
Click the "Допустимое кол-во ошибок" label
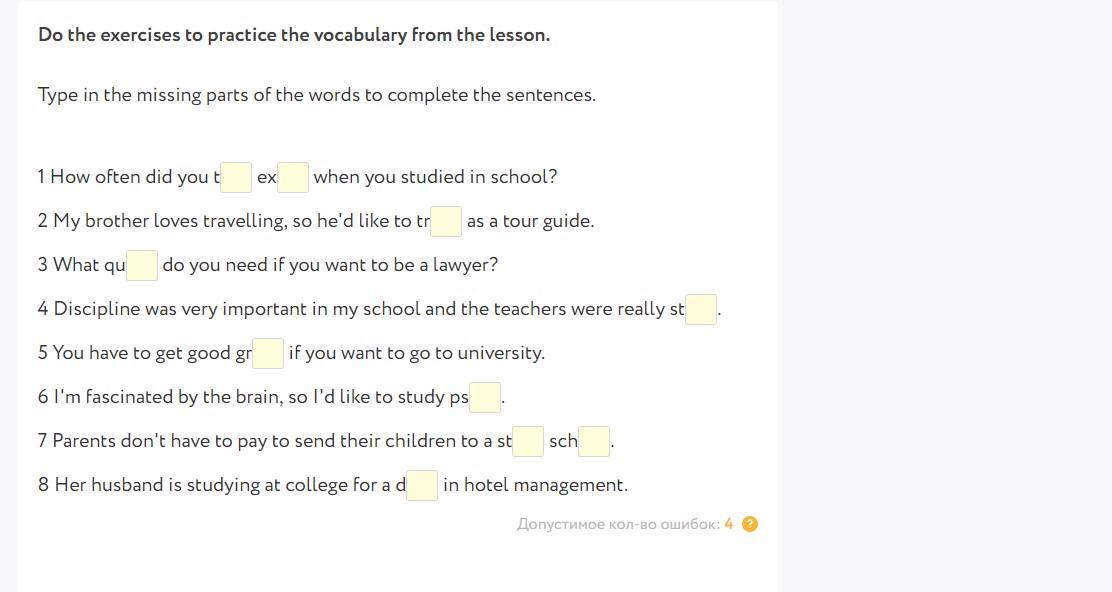[618, 524]
